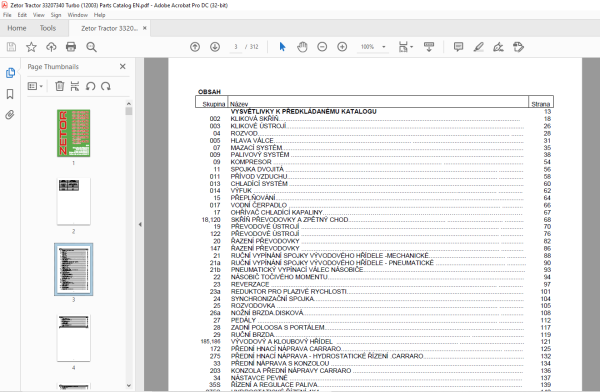Select the Hand pan tool
The height and width of the screenshot is (392, 600).
pos(302,47)
